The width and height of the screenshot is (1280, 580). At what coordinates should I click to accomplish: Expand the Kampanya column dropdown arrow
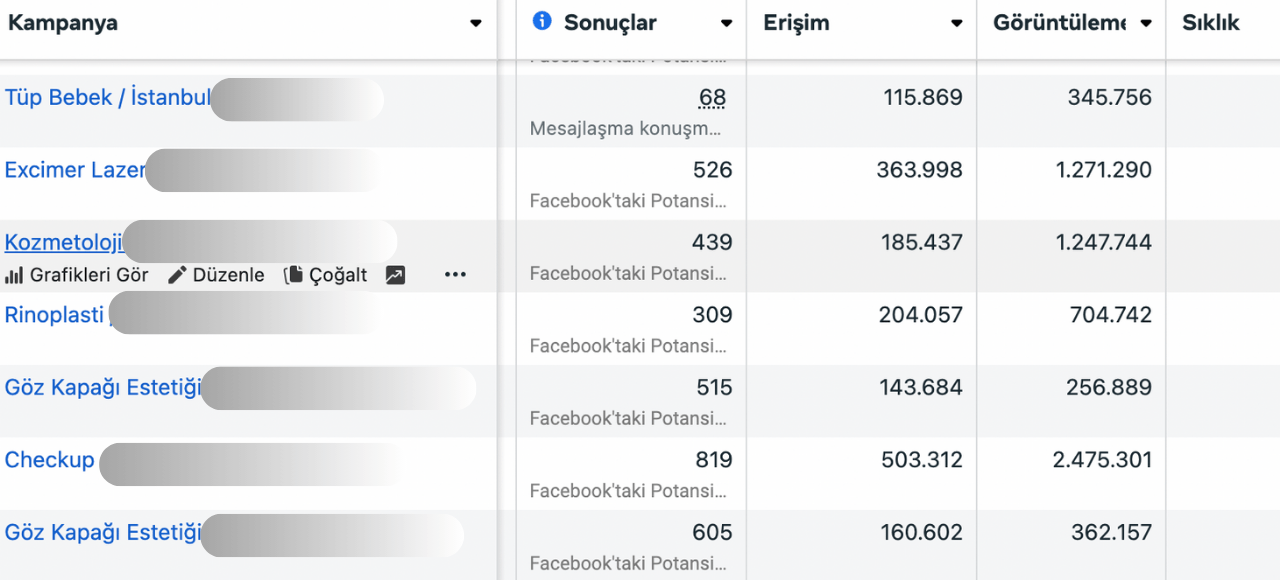pyautogui.click(x=476, y=23)
